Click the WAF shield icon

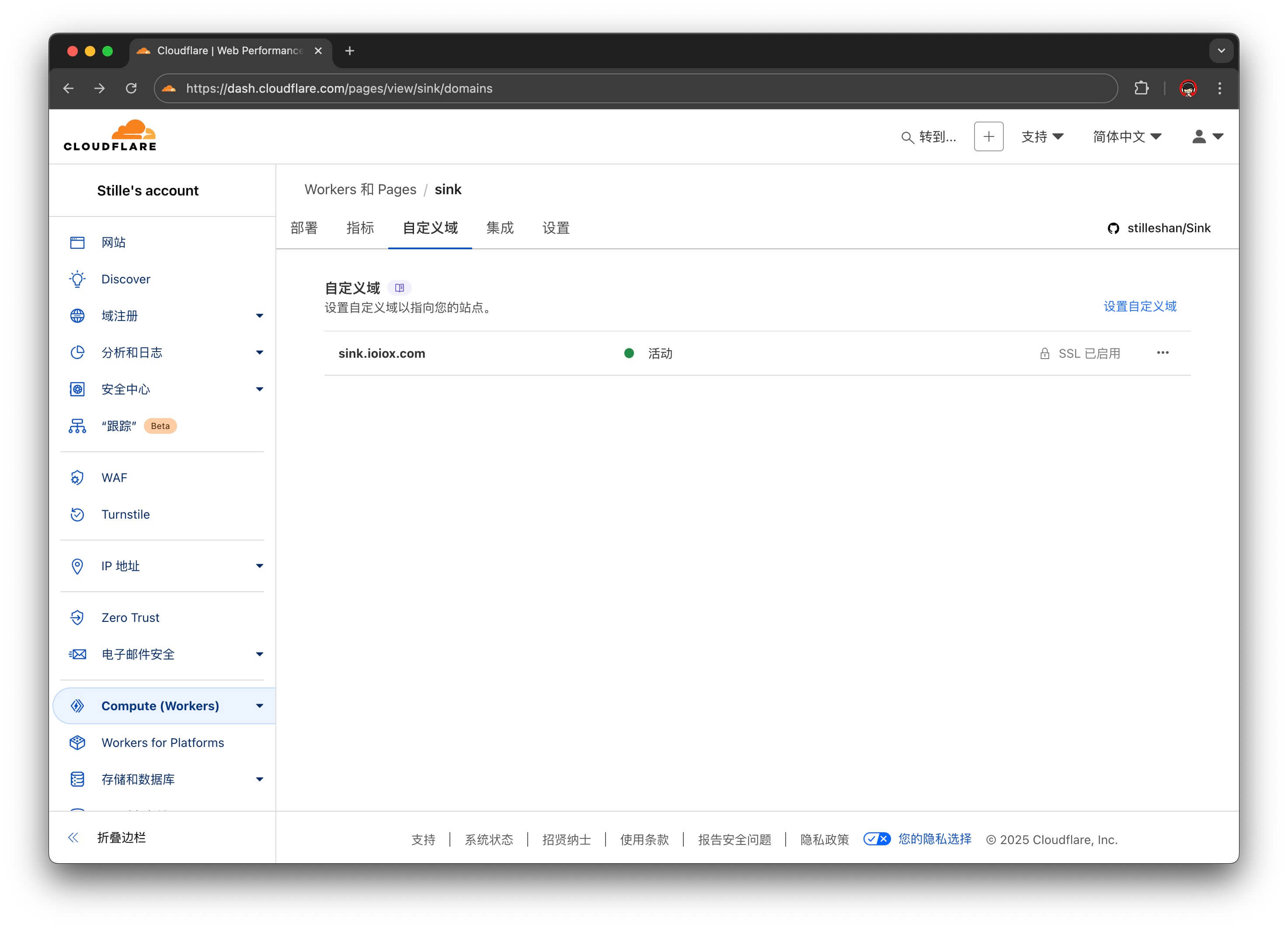[77, 478]
